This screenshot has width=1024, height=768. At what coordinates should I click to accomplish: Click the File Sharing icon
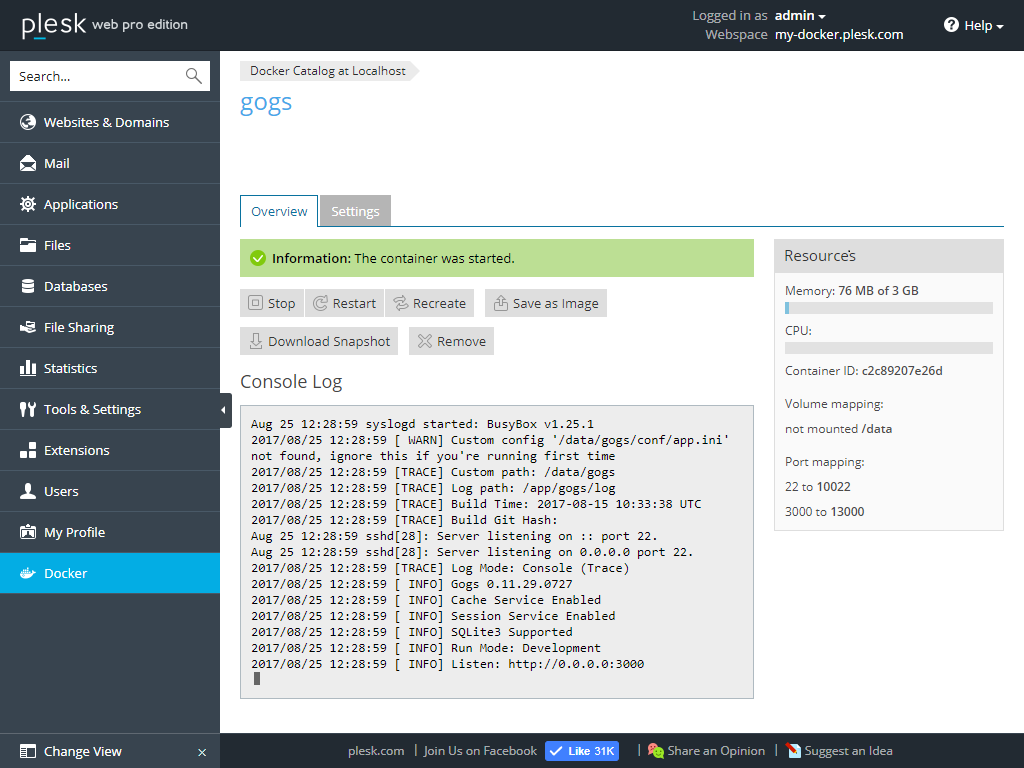[x=27, y=327]
